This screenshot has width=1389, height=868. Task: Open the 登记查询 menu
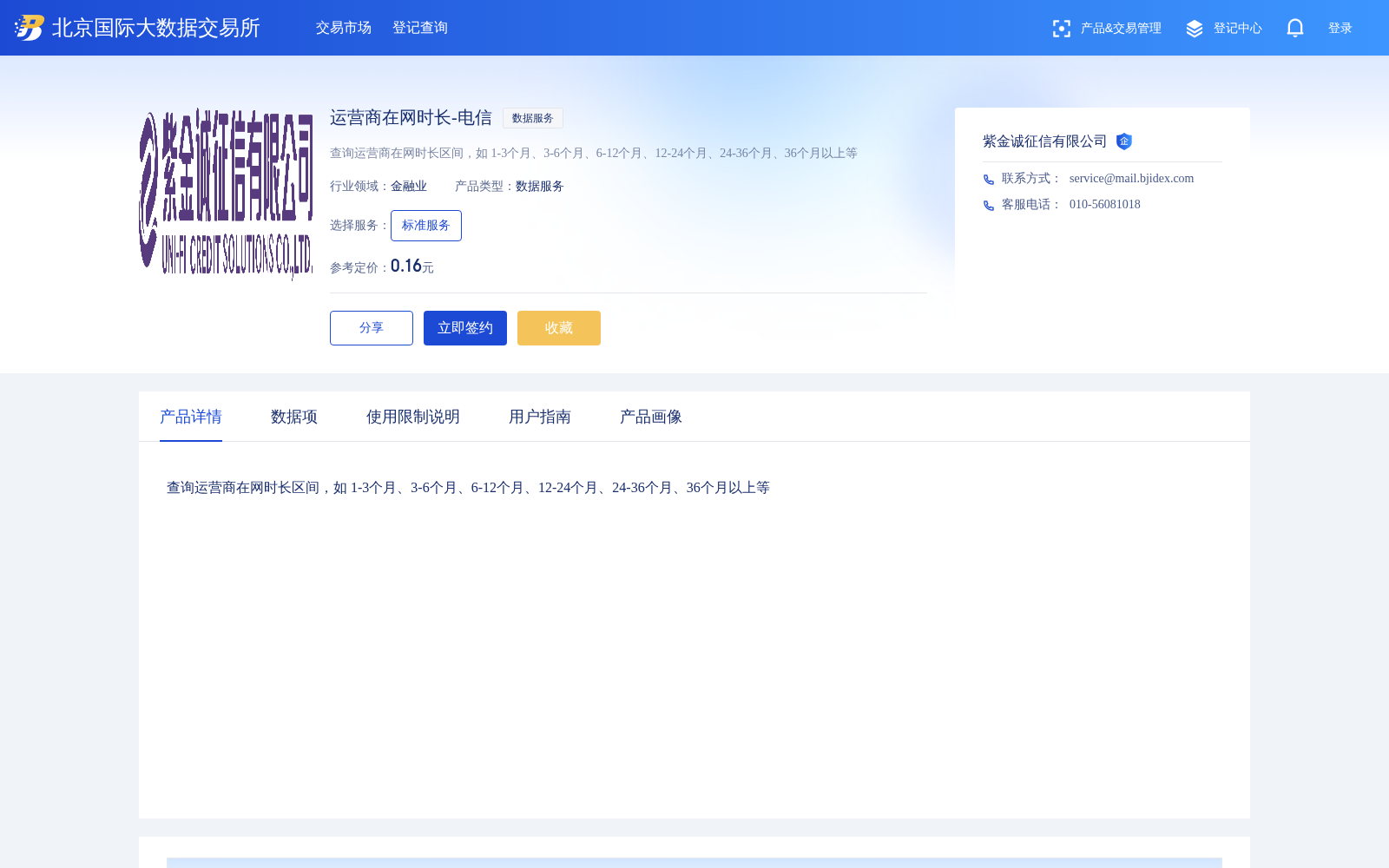pos(420,28)
